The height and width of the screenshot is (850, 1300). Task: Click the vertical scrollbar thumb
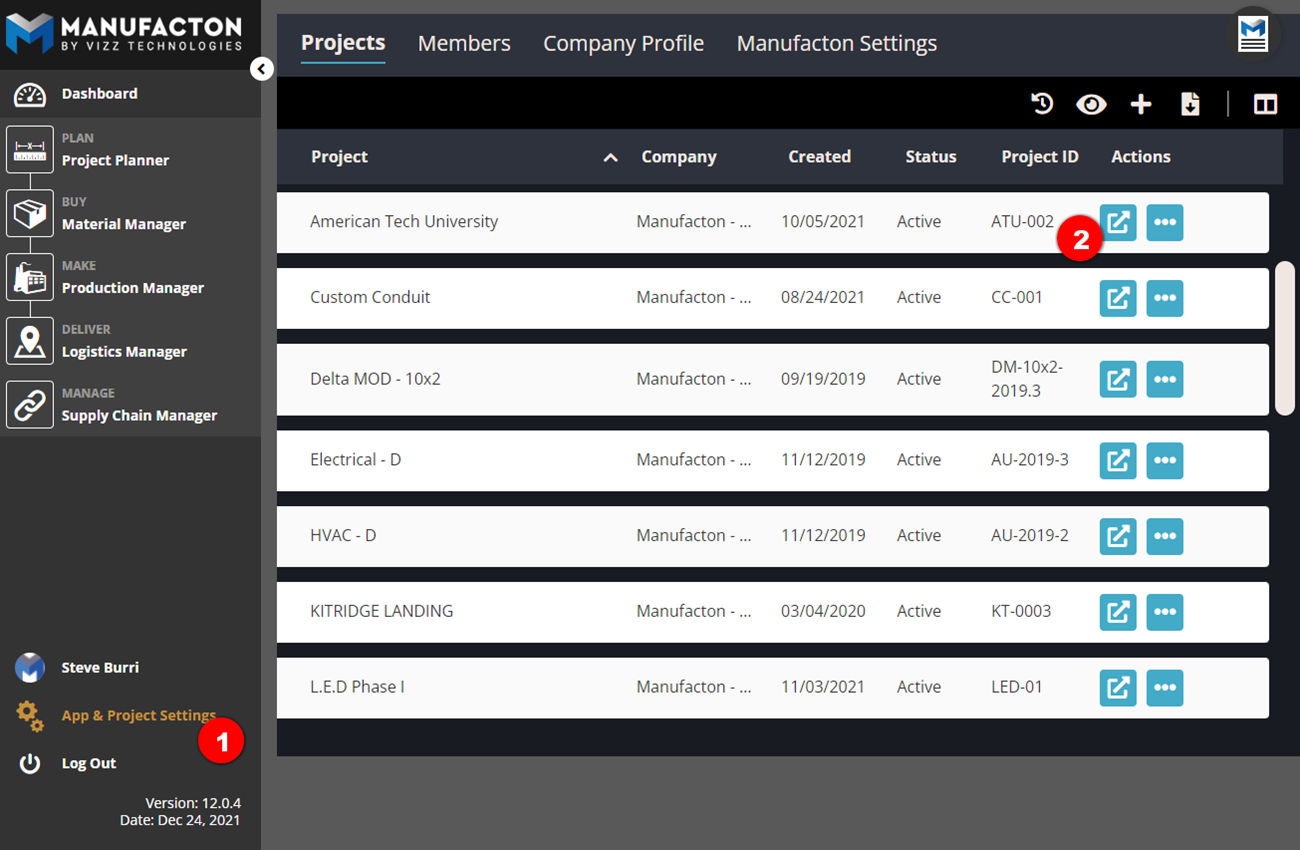click(x=1285, y=338)
